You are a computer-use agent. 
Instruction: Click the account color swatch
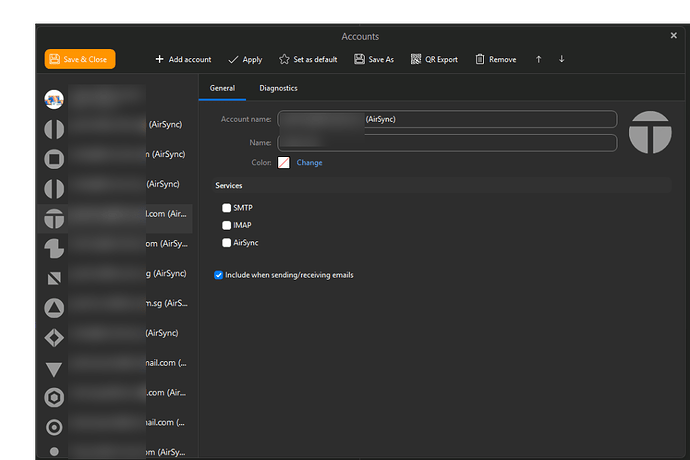pos(284,162)
